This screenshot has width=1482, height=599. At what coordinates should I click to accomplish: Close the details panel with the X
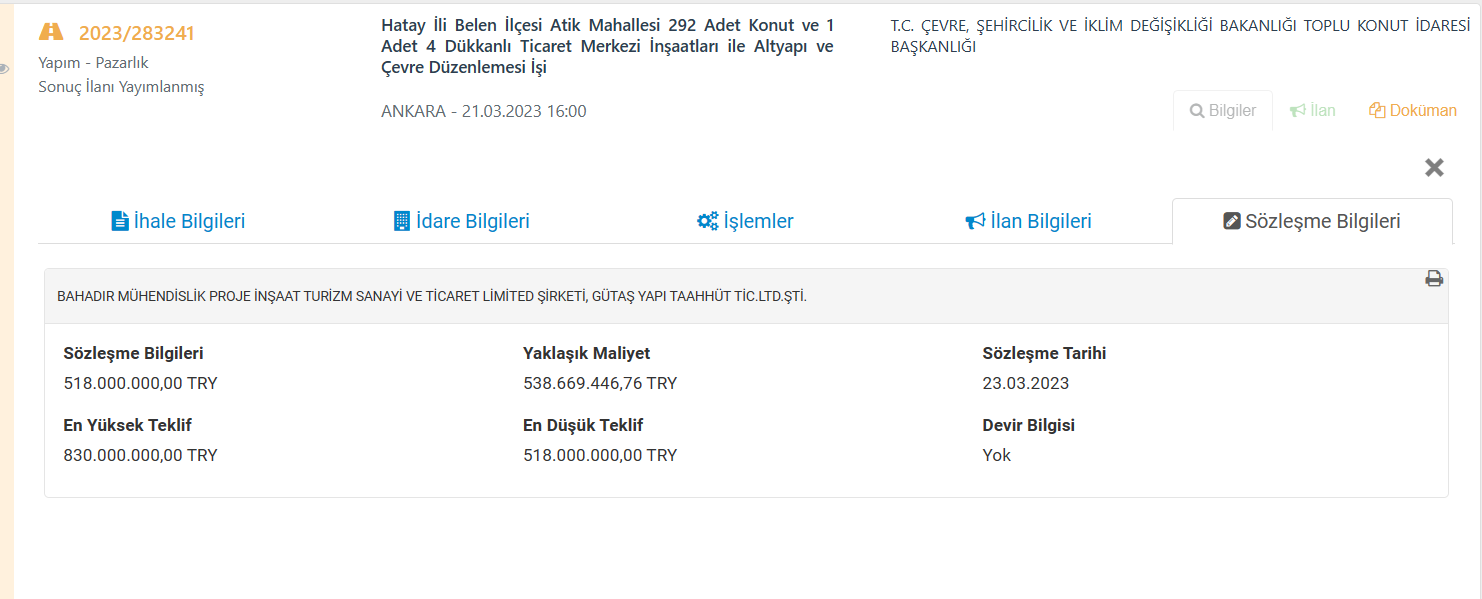(x=1434, y=168)
